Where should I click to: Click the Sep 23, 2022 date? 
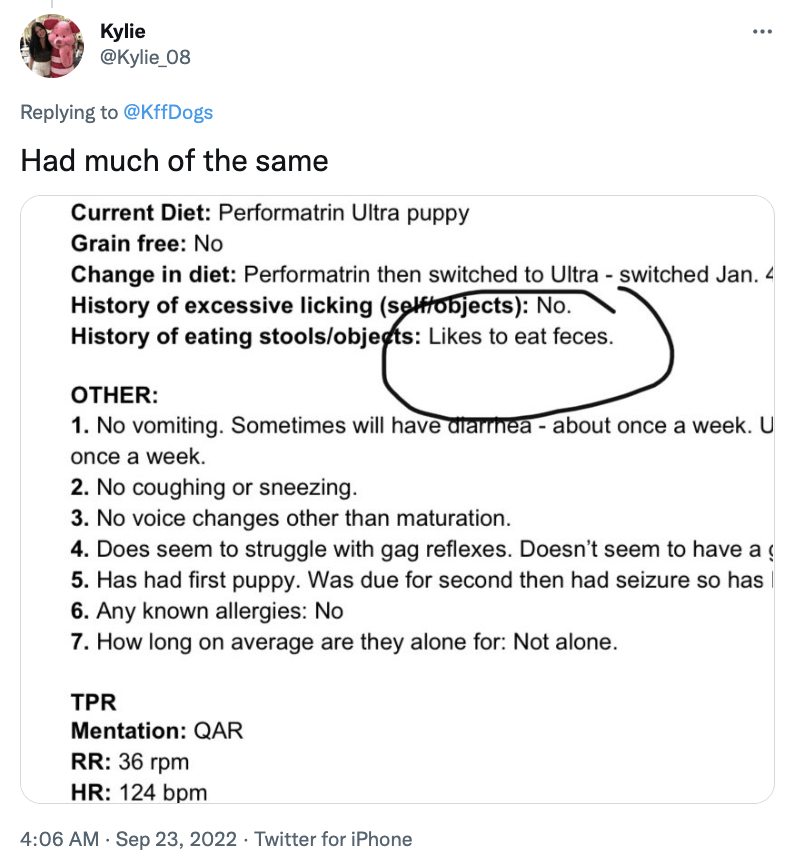click(x=176, y=839)
